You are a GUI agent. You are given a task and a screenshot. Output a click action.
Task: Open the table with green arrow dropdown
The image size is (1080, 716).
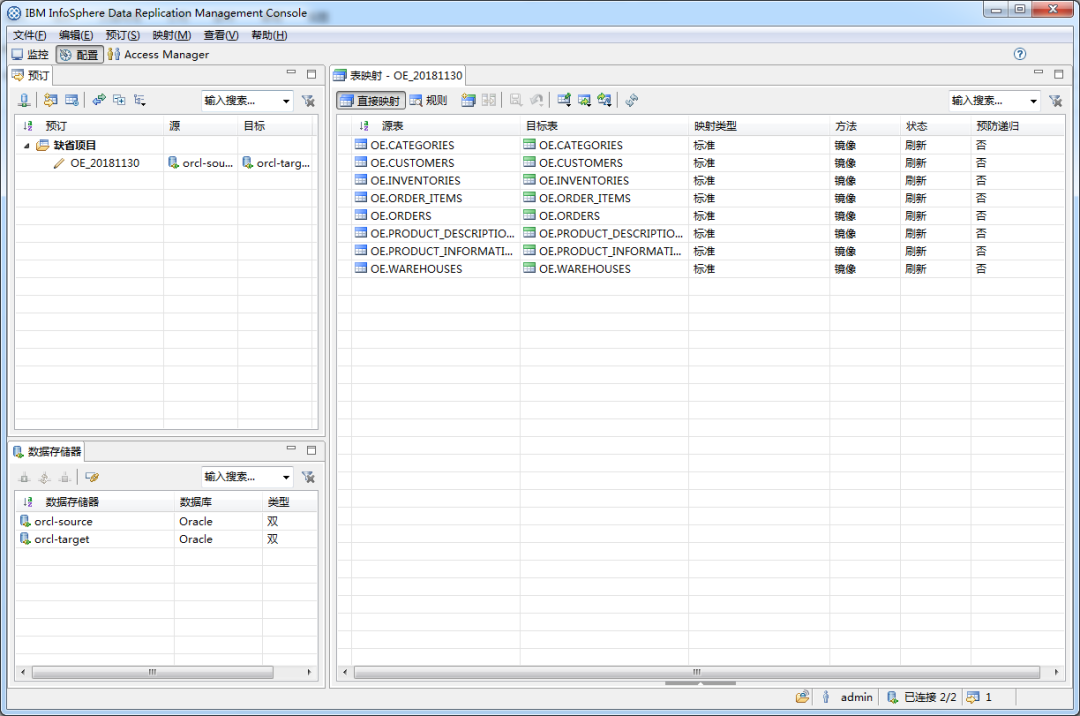pyautogui.click(x=584, y=101)
